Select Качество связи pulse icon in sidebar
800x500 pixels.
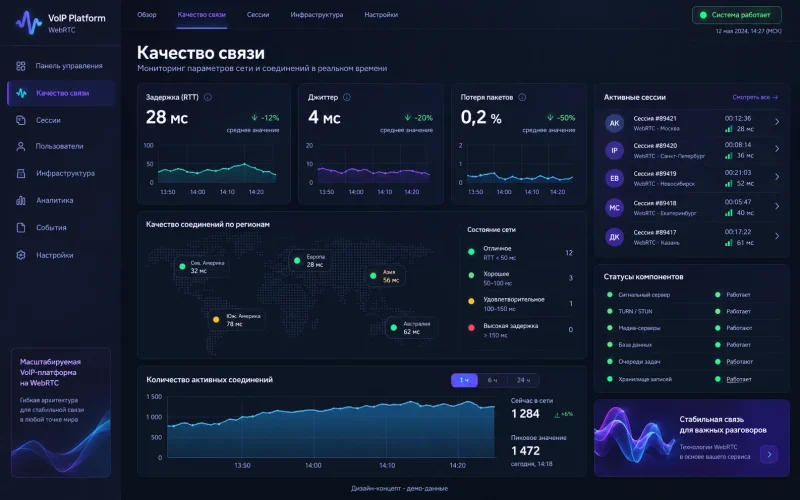(21, 93)
